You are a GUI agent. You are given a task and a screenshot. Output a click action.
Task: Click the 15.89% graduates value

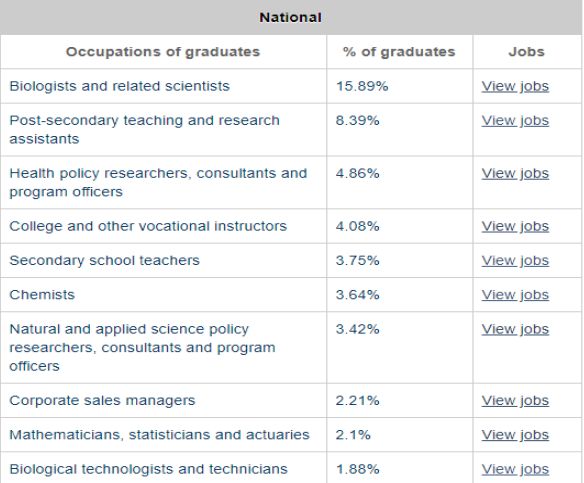362,86
